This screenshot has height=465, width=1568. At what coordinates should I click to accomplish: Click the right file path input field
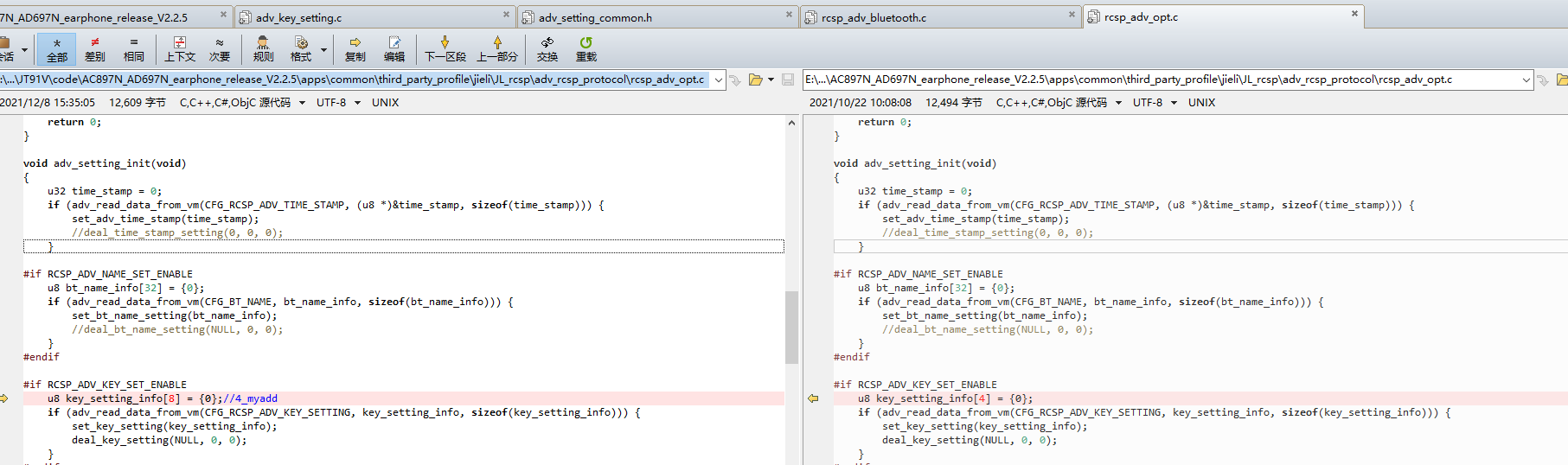coord(1162,80)
